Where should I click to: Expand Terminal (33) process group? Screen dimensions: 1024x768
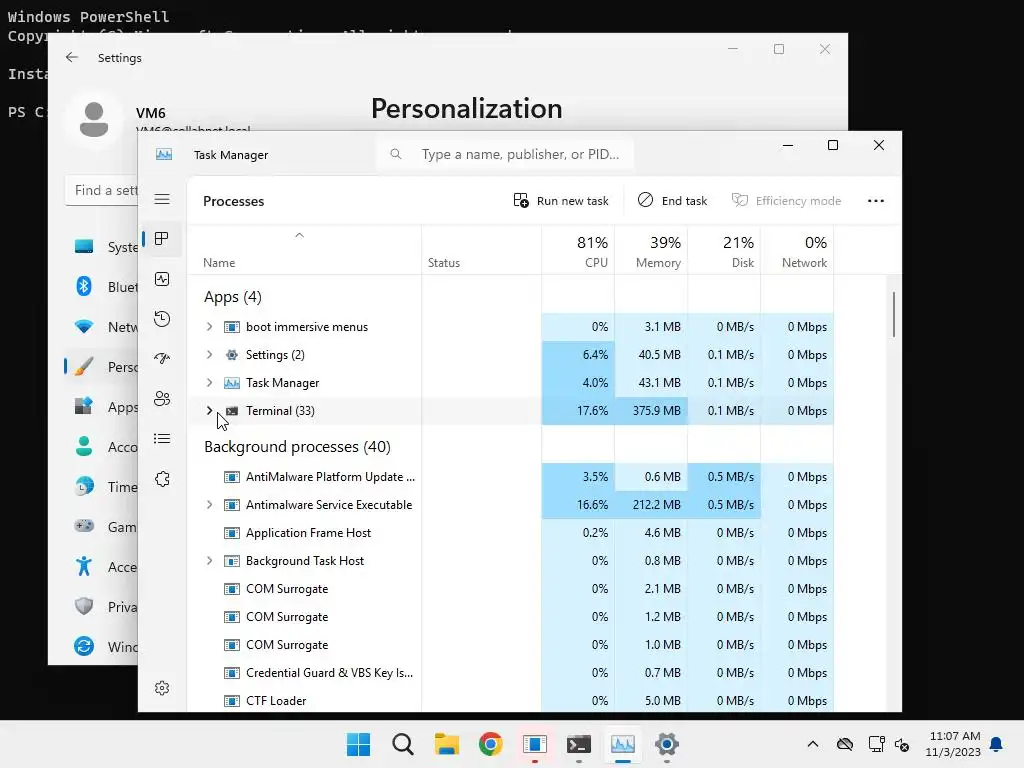(209, 411)
